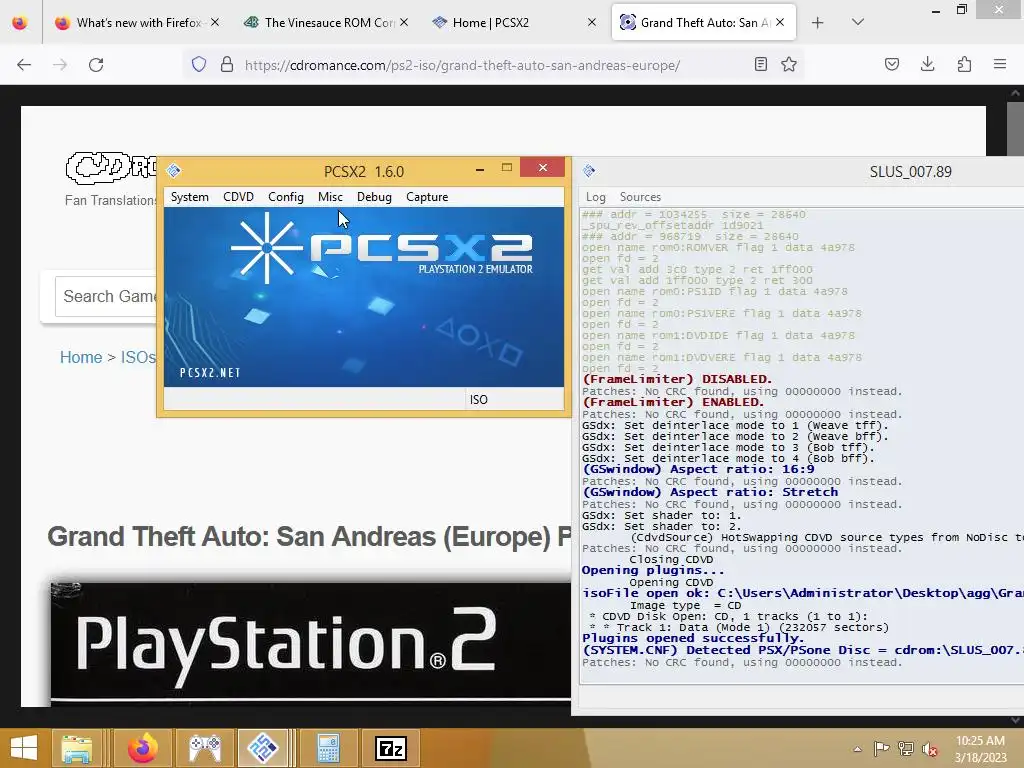Image resolution: width=1024 pixels, height=768 pixels.
Task: Click the ISO status bar field
Action: pos(515,400)
